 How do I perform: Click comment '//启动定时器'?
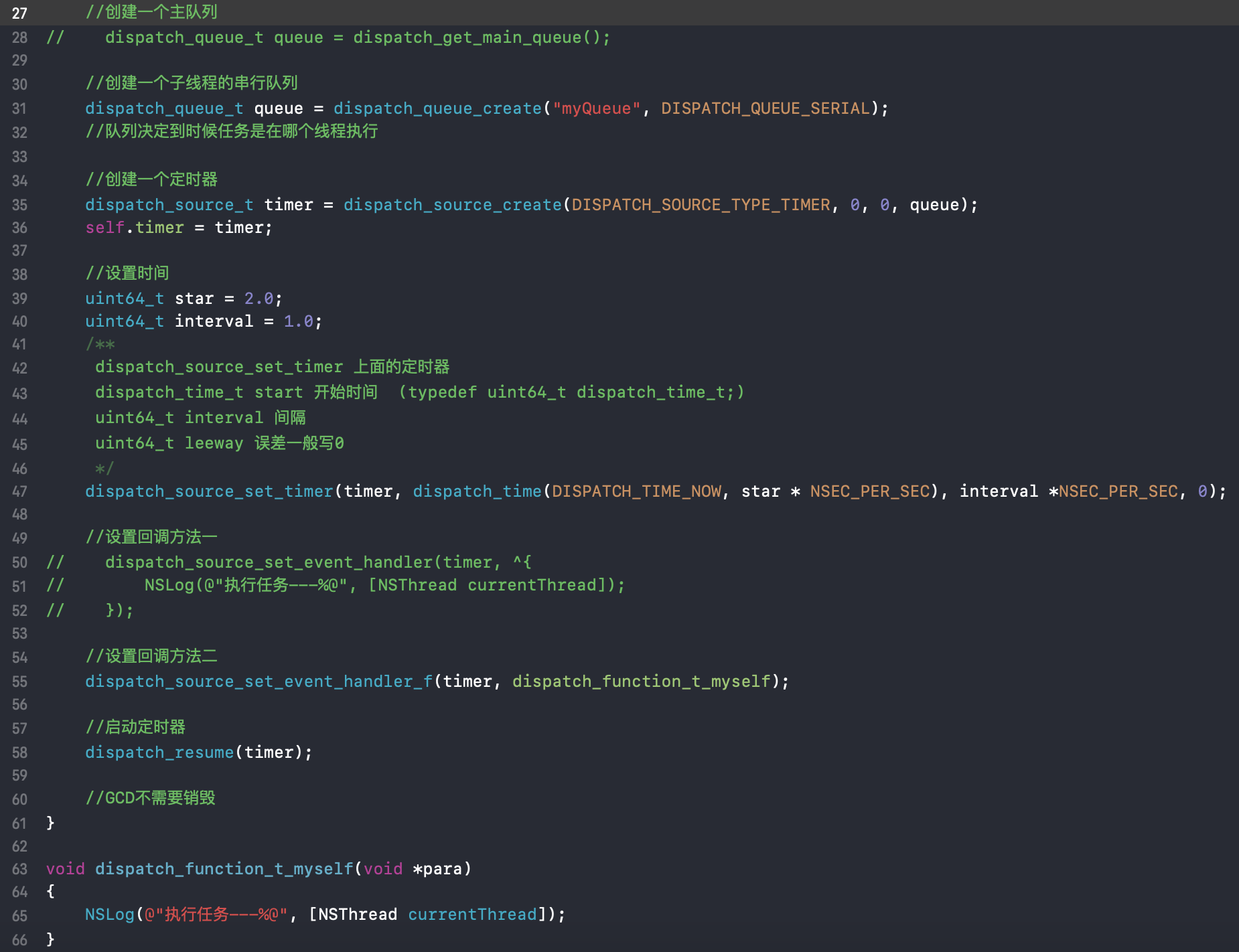pos(135,727)
